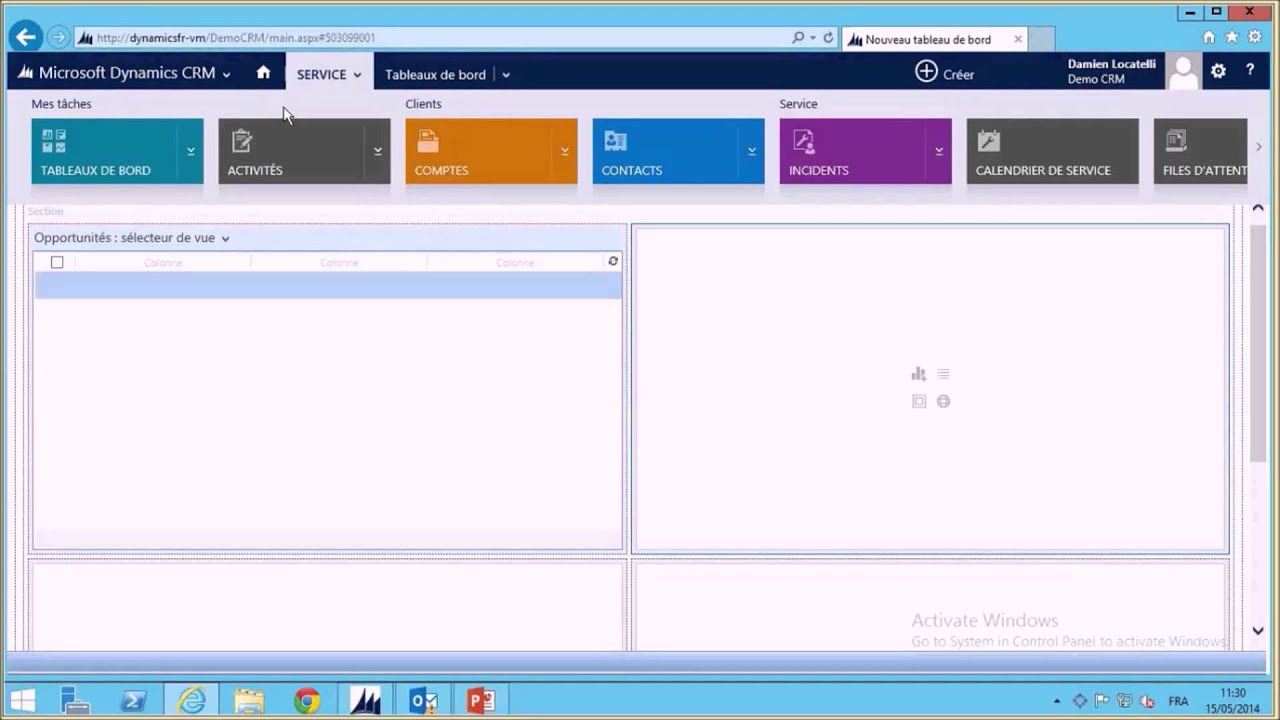1280x720 pixels.
Task: Insert a web resource into the empty section
Action: click(x=943, y=401)
